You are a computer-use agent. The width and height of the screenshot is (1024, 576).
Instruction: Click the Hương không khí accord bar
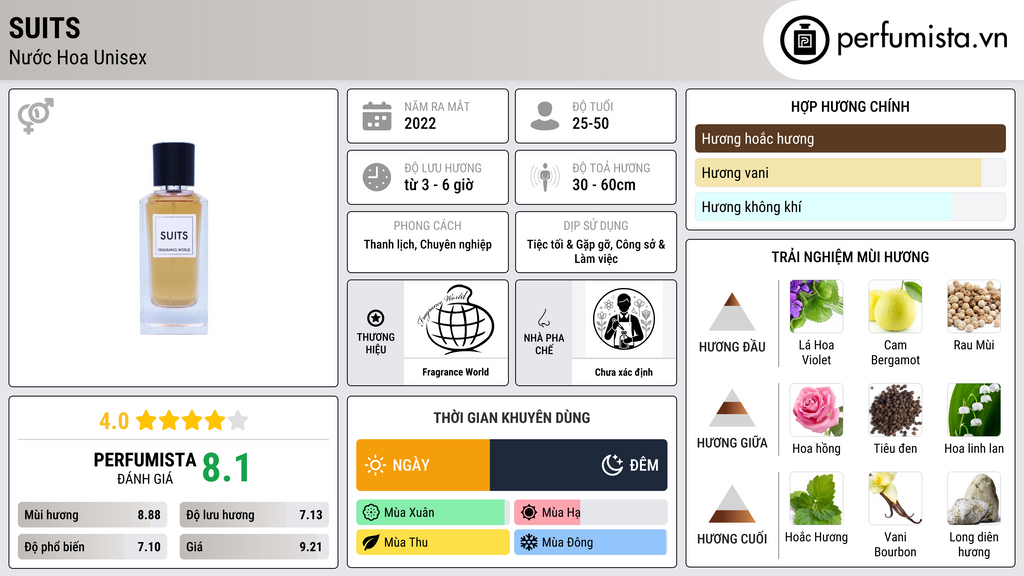[x=850, y=206]
